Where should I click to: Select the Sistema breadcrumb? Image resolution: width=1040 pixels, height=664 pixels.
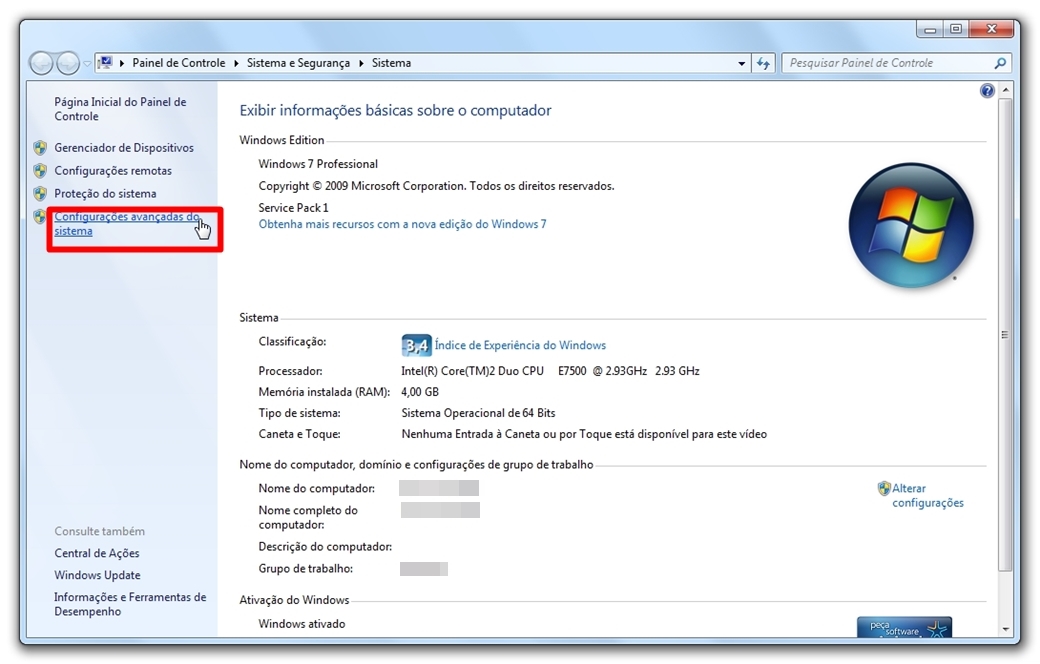[x=391, y=63]
